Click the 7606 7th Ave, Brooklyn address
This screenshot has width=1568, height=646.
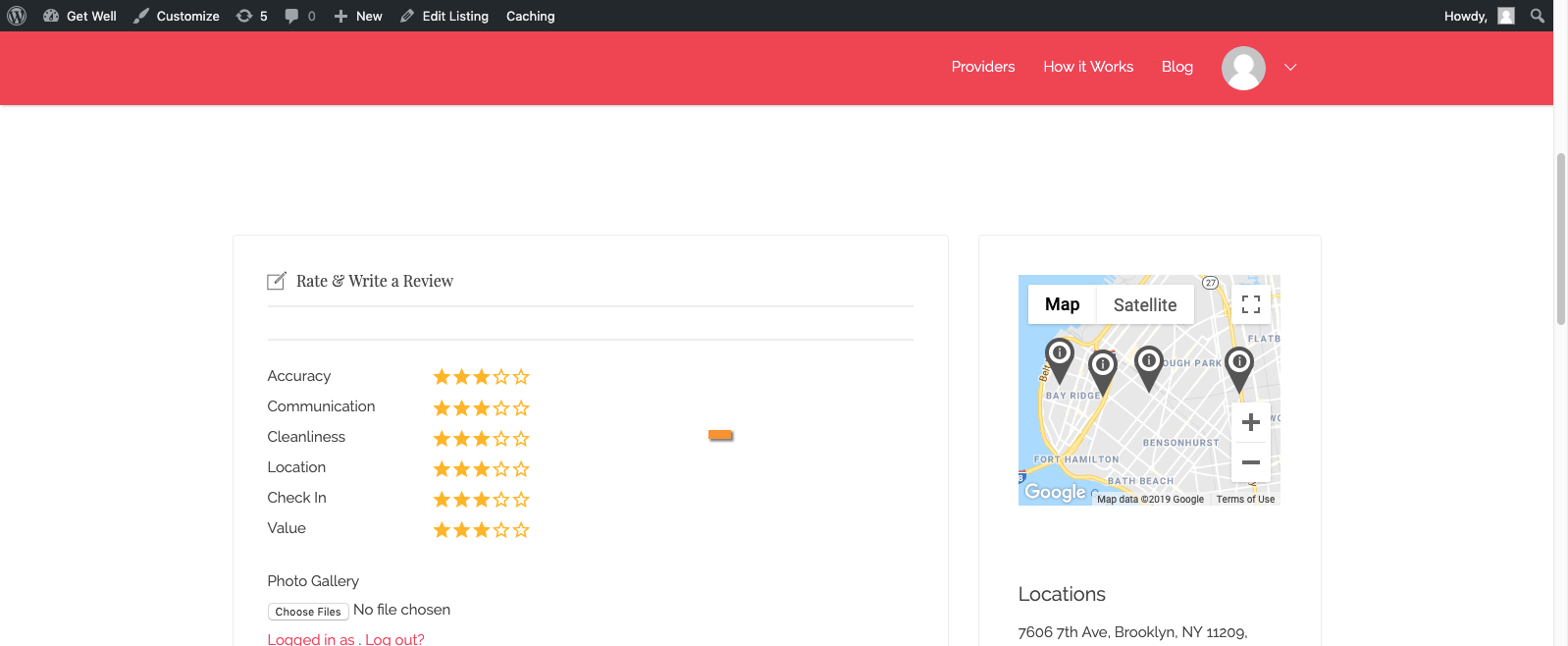point(1132,632)
